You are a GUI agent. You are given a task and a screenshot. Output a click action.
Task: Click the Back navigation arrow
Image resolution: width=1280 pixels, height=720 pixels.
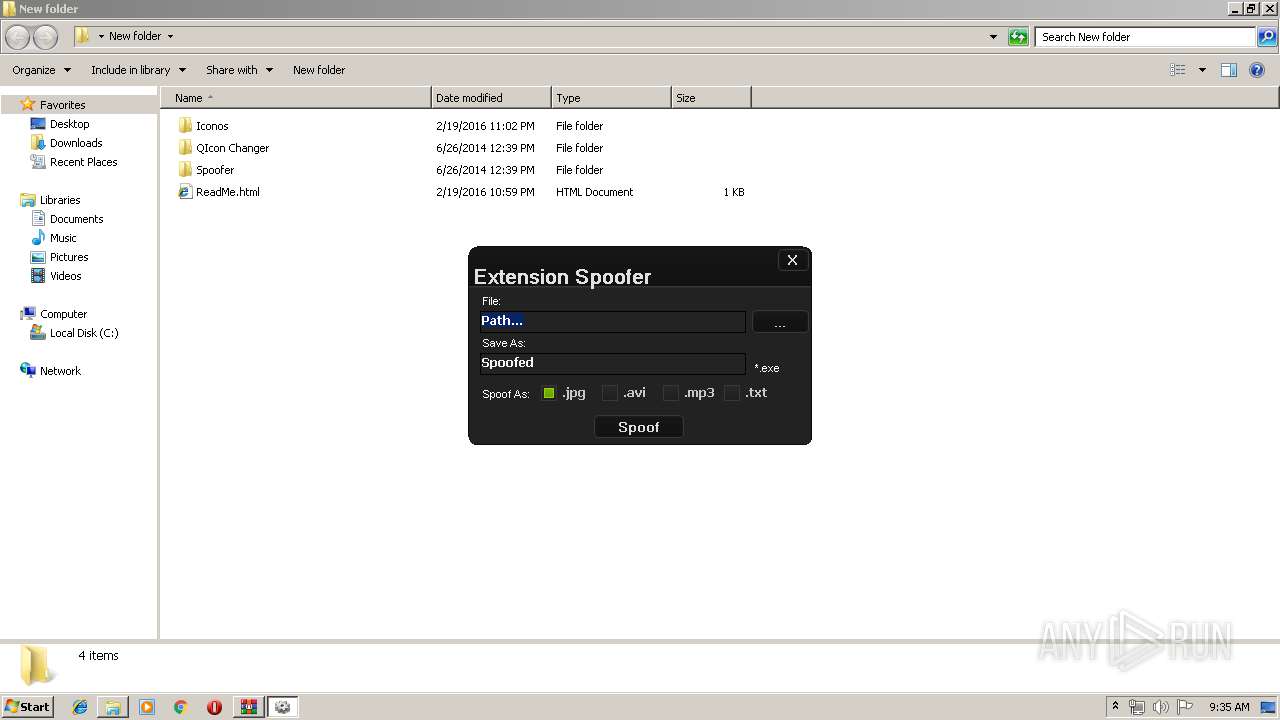18,37
